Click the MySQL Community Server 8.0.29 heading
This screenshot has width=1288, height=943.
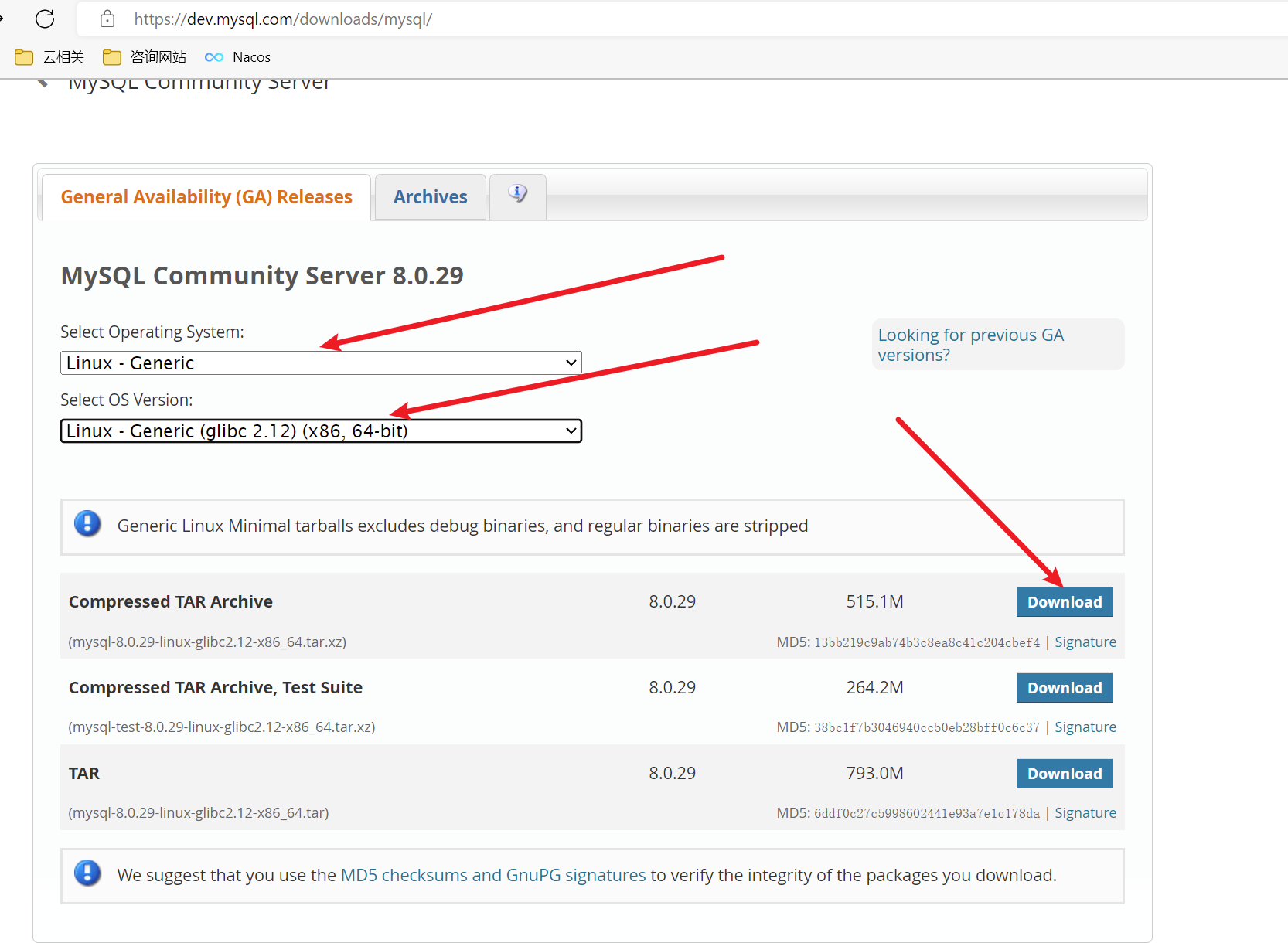point(262,276)
